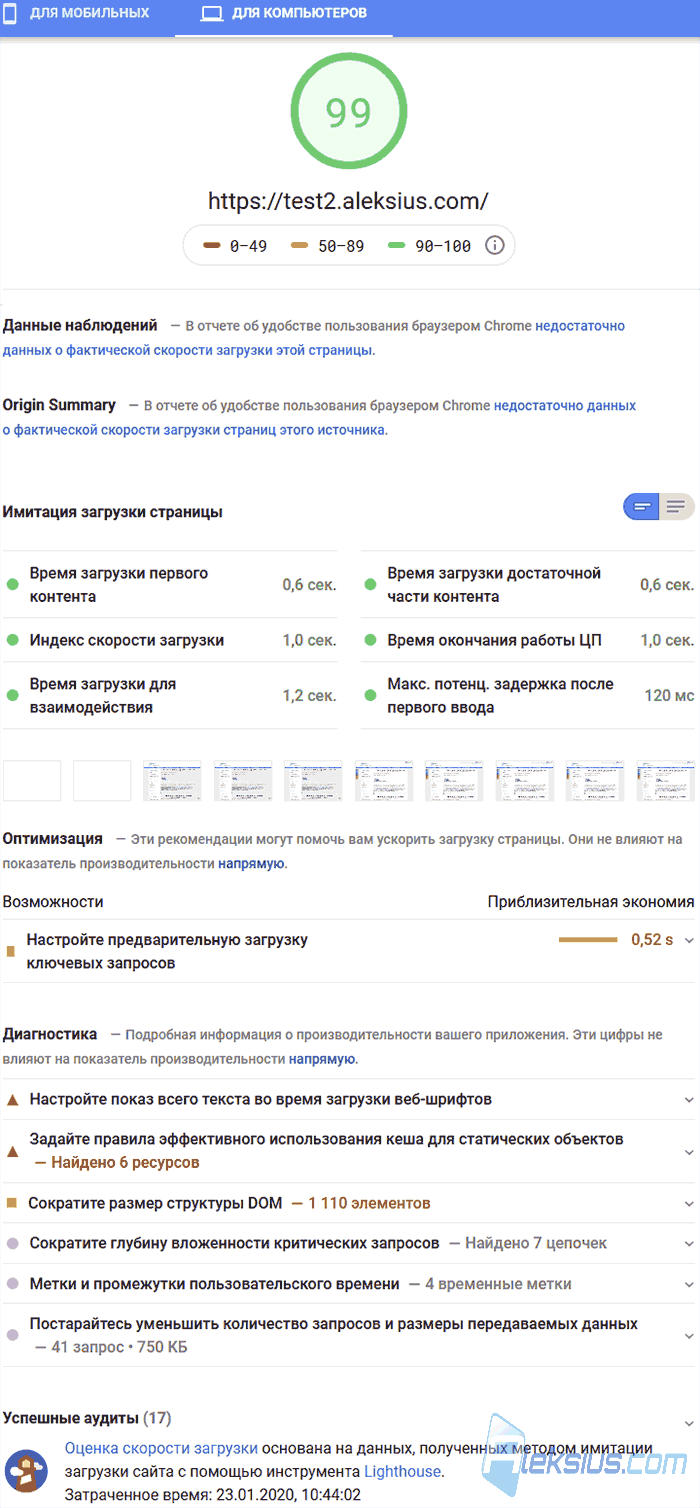The height and width of the screenshot is (1508, 700).
Task: Click 'Найдено 7 цепочек' text
Action: 536,1243
